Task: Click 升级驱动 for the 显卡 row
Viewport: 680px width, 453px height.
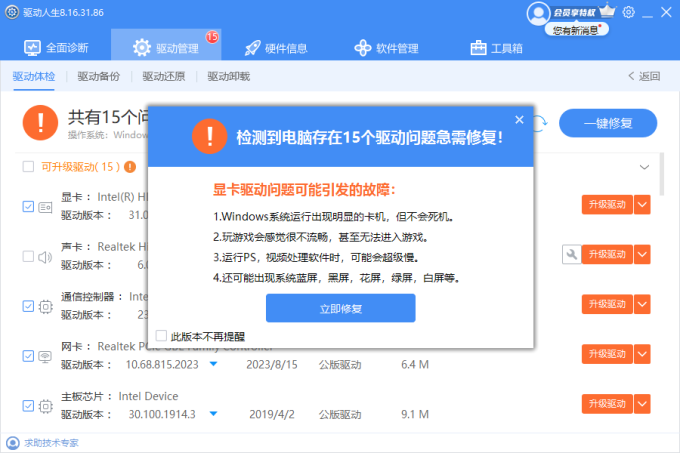Action: point(607,205)
